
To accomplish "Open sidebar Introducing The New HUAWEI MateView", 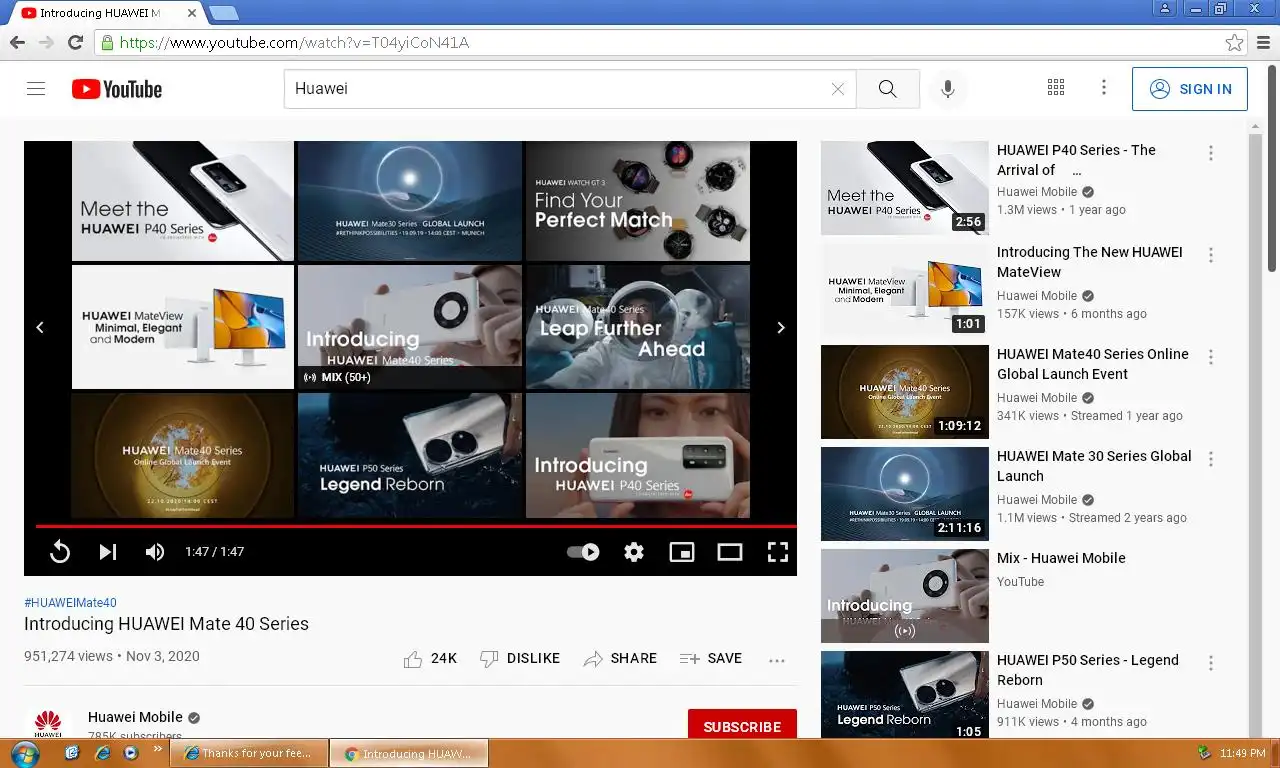I will coord(1089,262).
